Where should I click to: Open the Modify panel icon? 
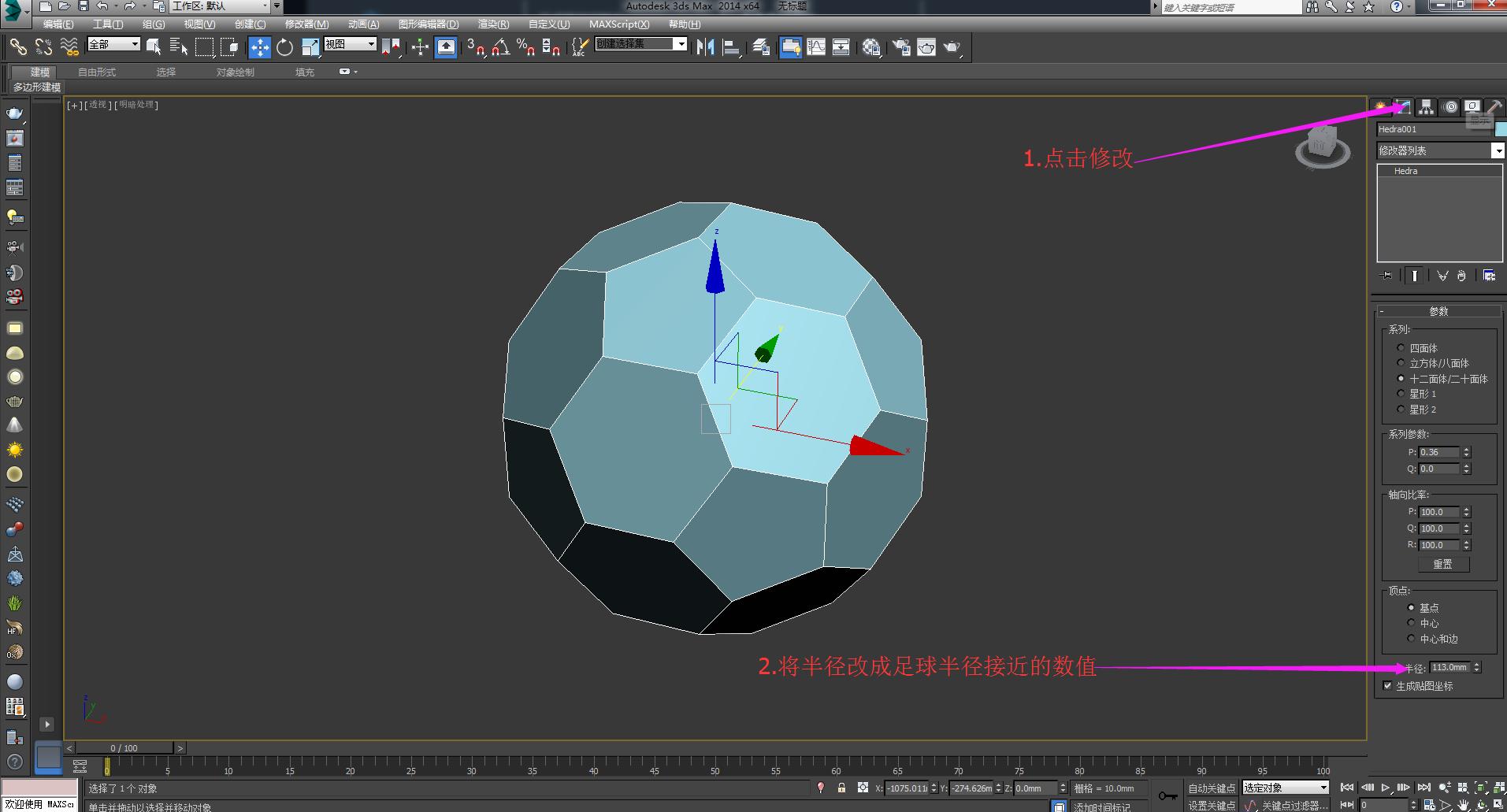tap(1402, 107)
